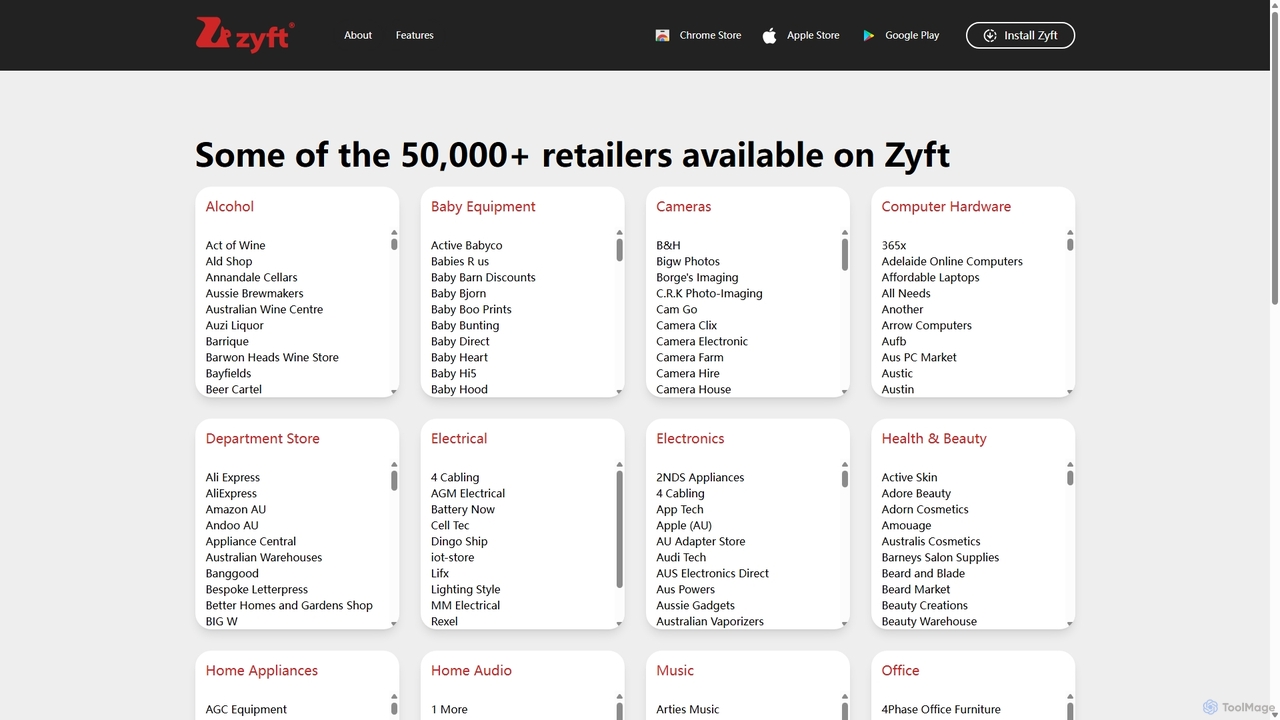Click the Cameras list scrollbar thumb
Screen dimensions: 1280x720
[x=844, y=254]
